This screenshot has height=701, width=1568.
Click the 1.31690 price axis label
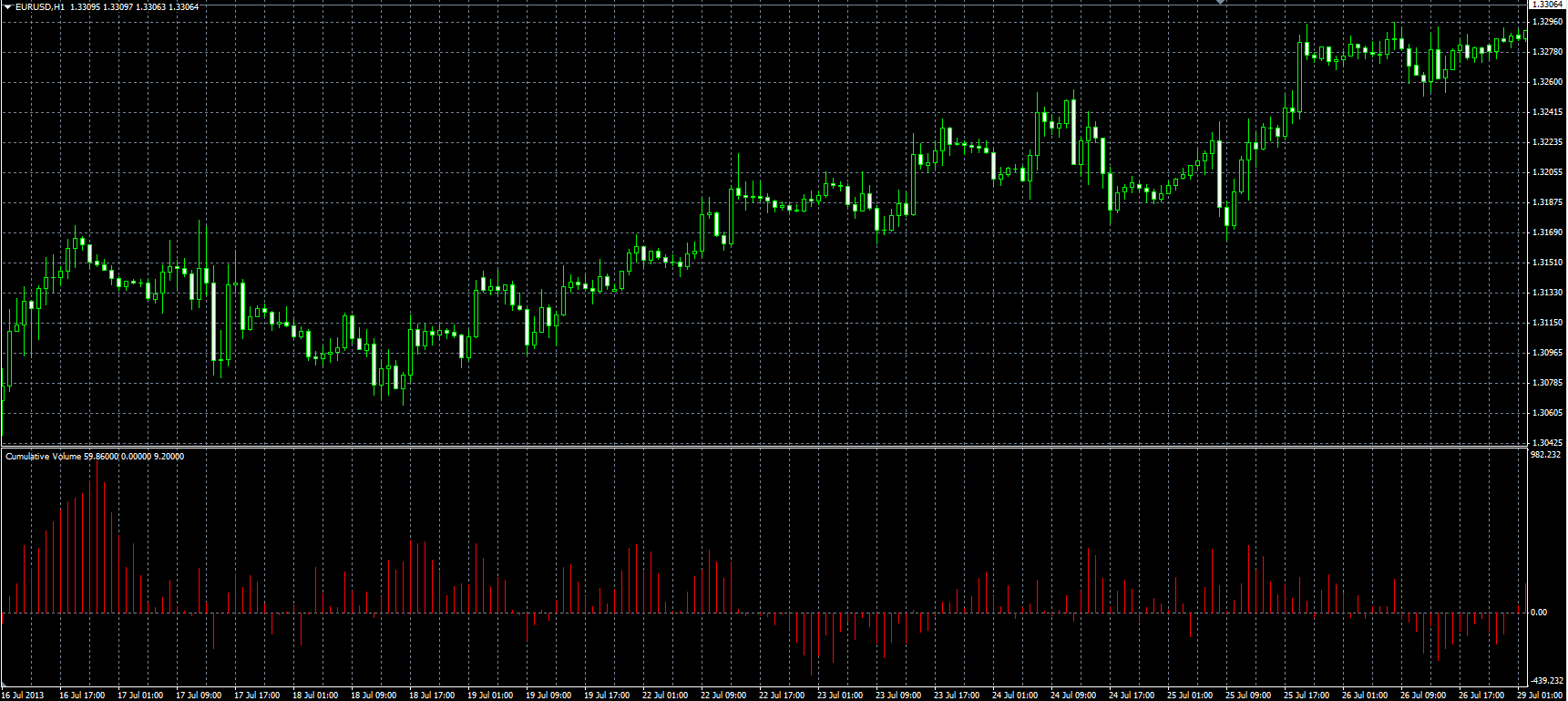(x=1548, y=232)
